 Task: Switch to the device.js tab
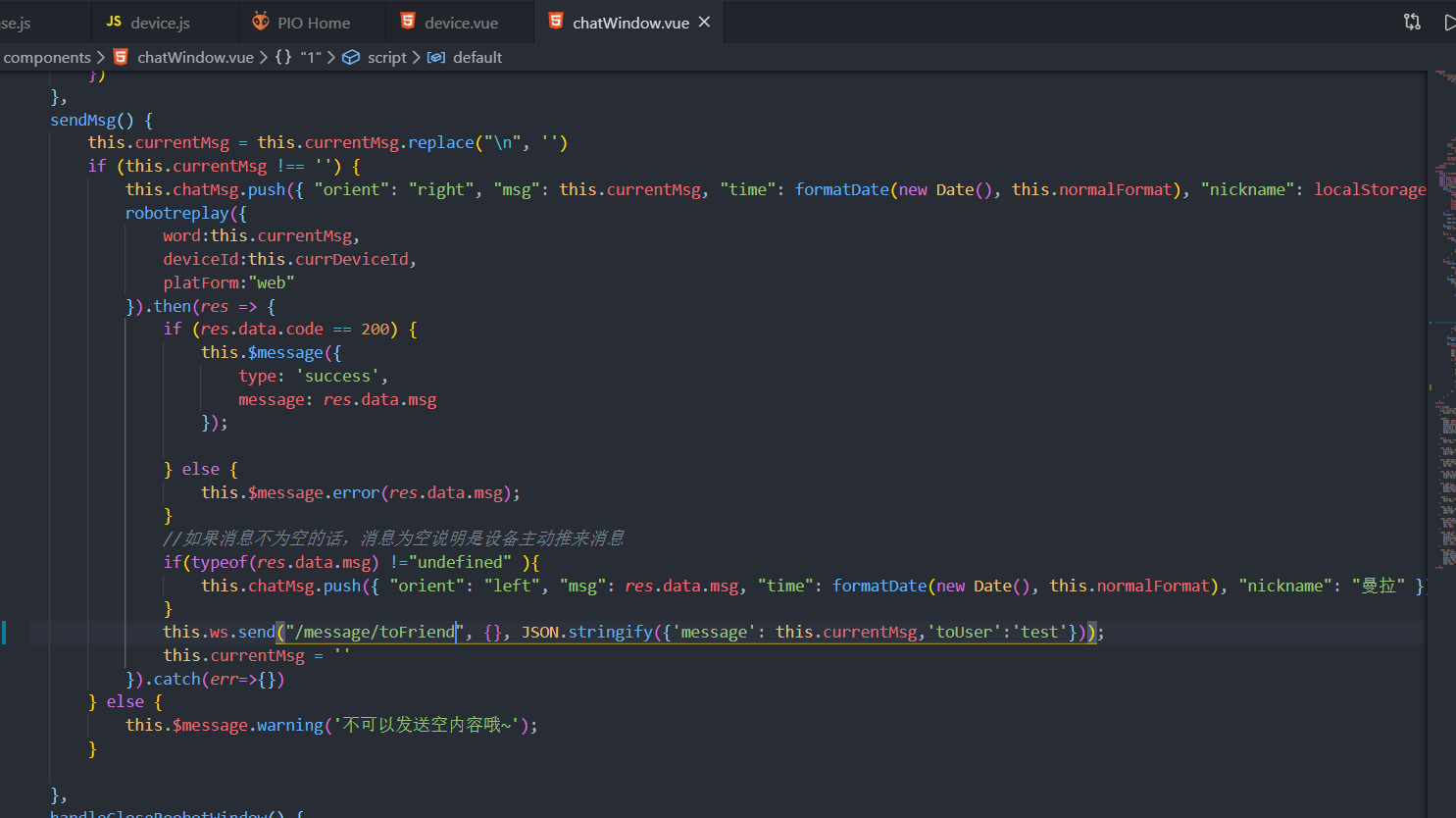(160, 23)
